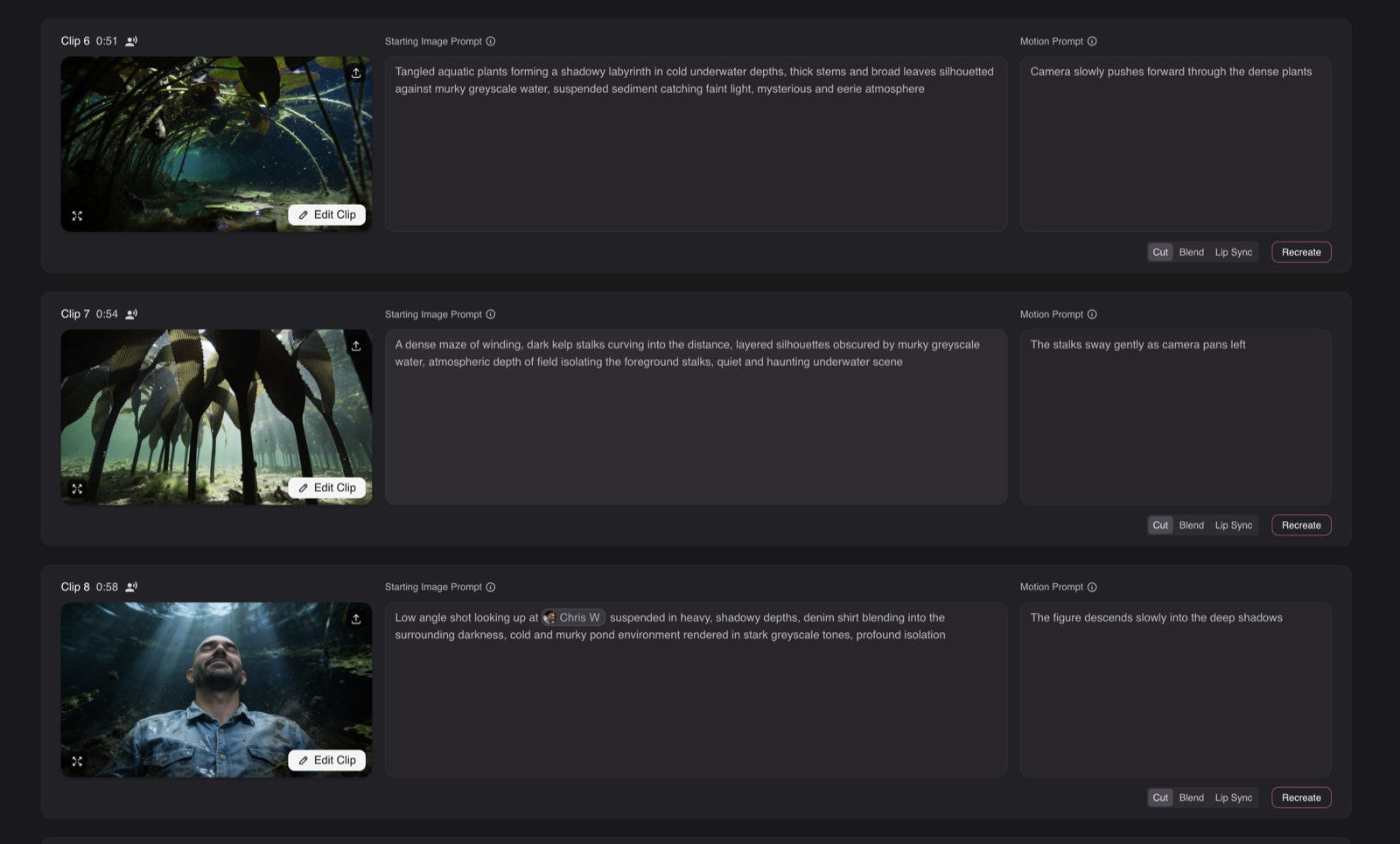This screenshot has width=1400, height=844.
Task: Open Clip 6 underwater plants thumbnail
Action: [216, 144]
